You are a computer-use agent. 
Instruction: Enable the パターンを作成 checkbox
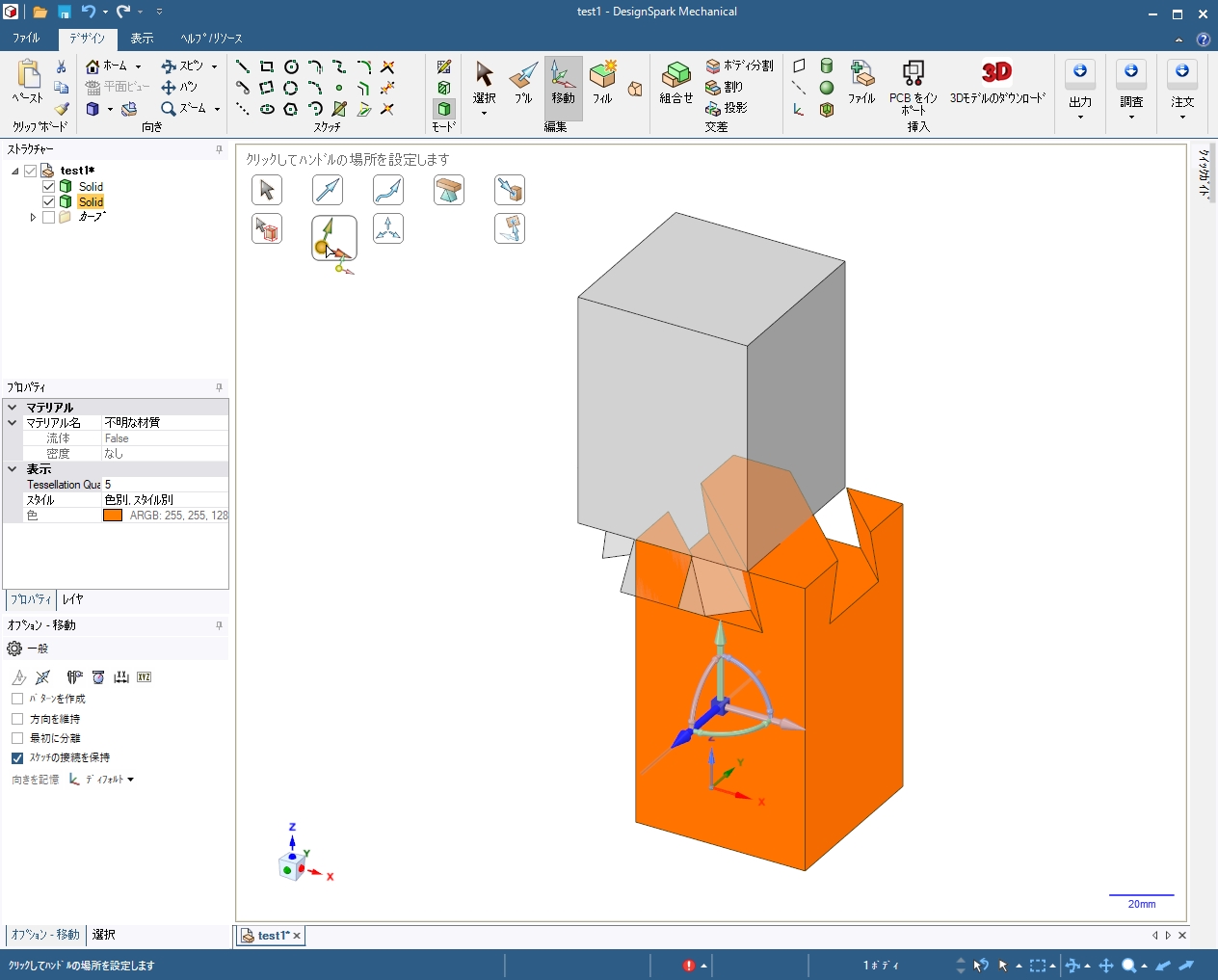tap(17, 699)
